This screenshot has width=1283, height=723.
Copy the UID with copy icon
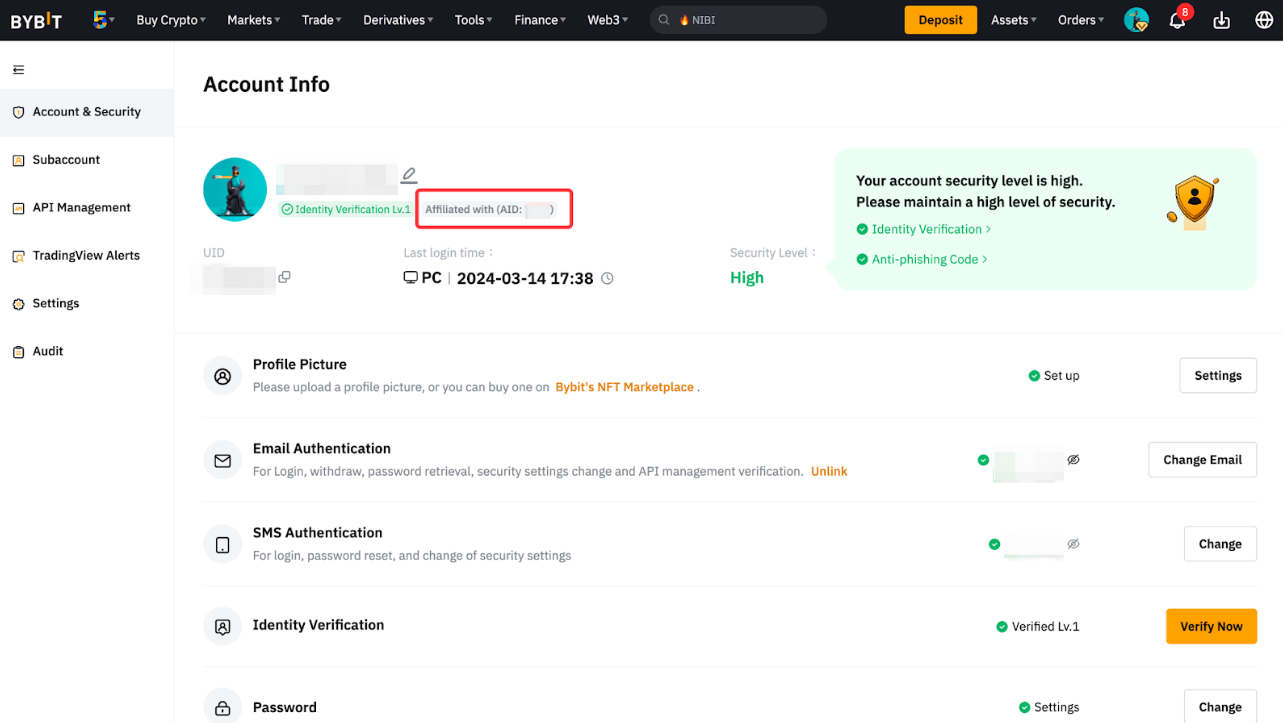click(285, 277)
